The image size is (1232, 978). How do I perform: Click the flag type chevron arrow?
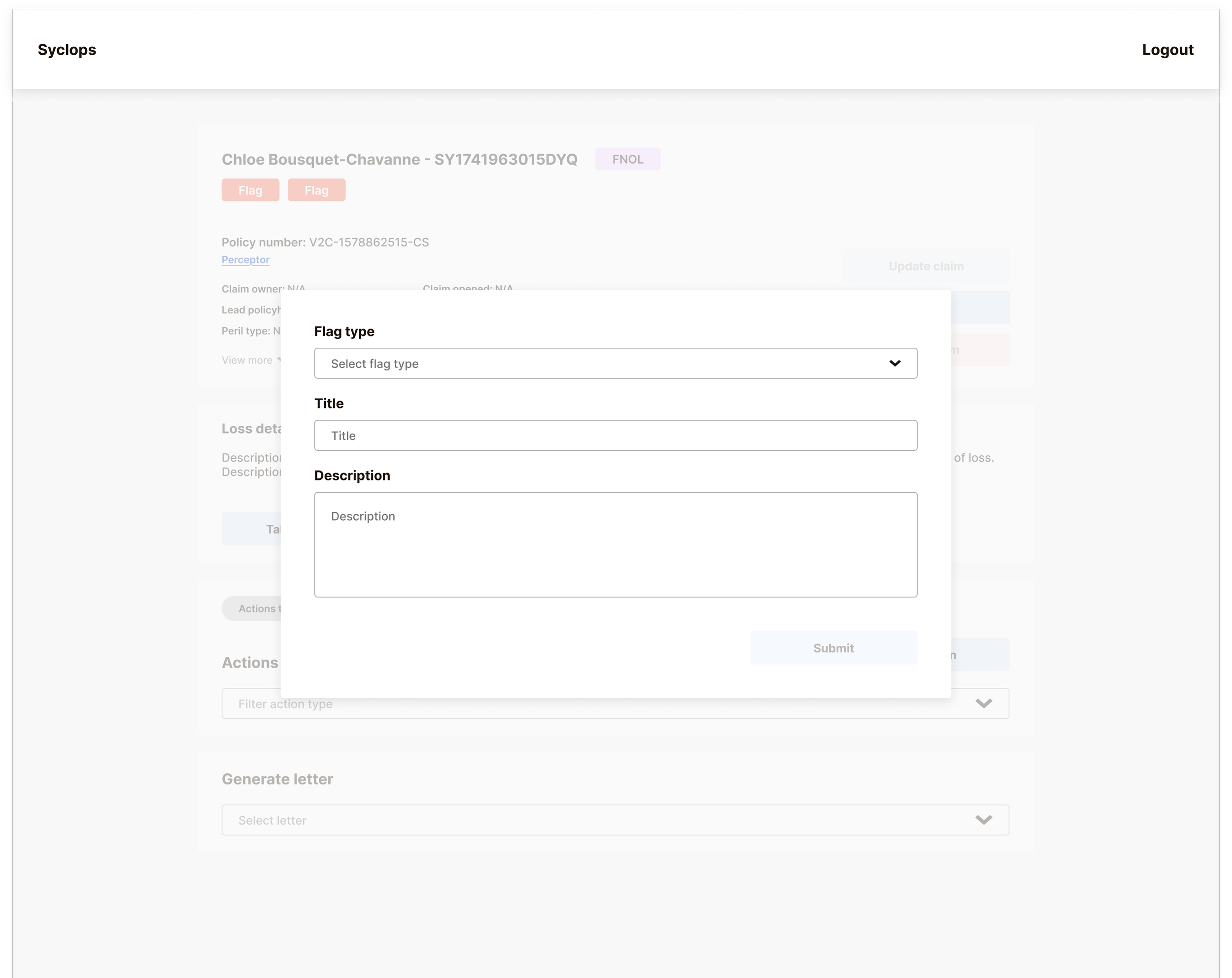[894, 363]
